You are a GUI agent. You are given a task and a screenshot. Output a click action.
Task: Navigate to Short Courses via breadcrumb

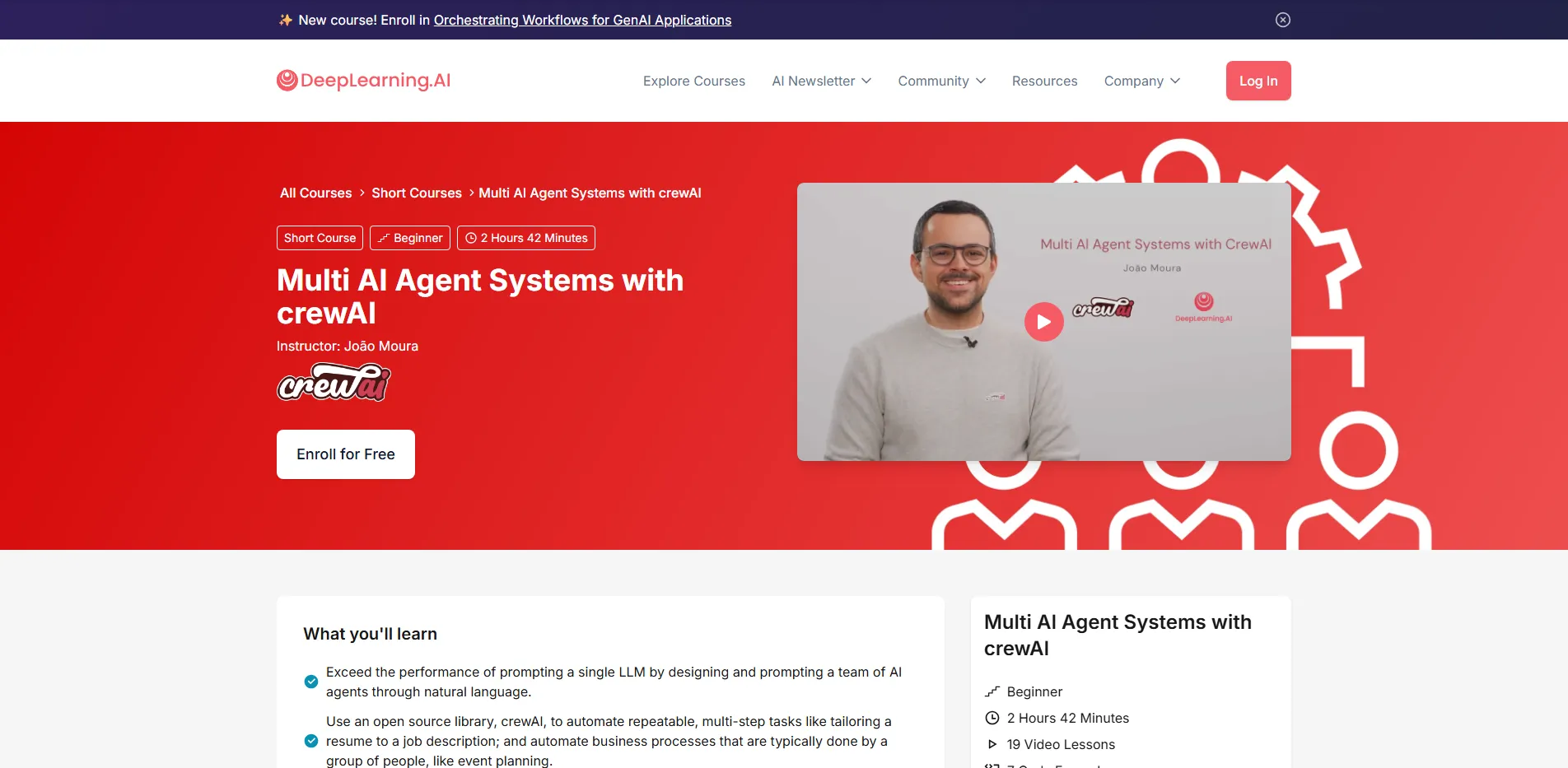pos(416,193)
